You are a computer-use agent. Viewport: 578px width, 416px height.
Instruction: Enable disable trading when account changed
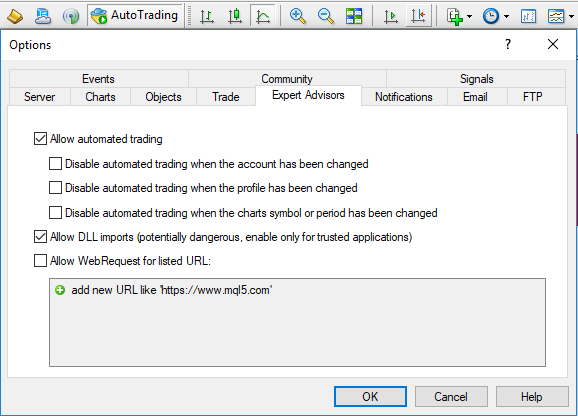55,164
